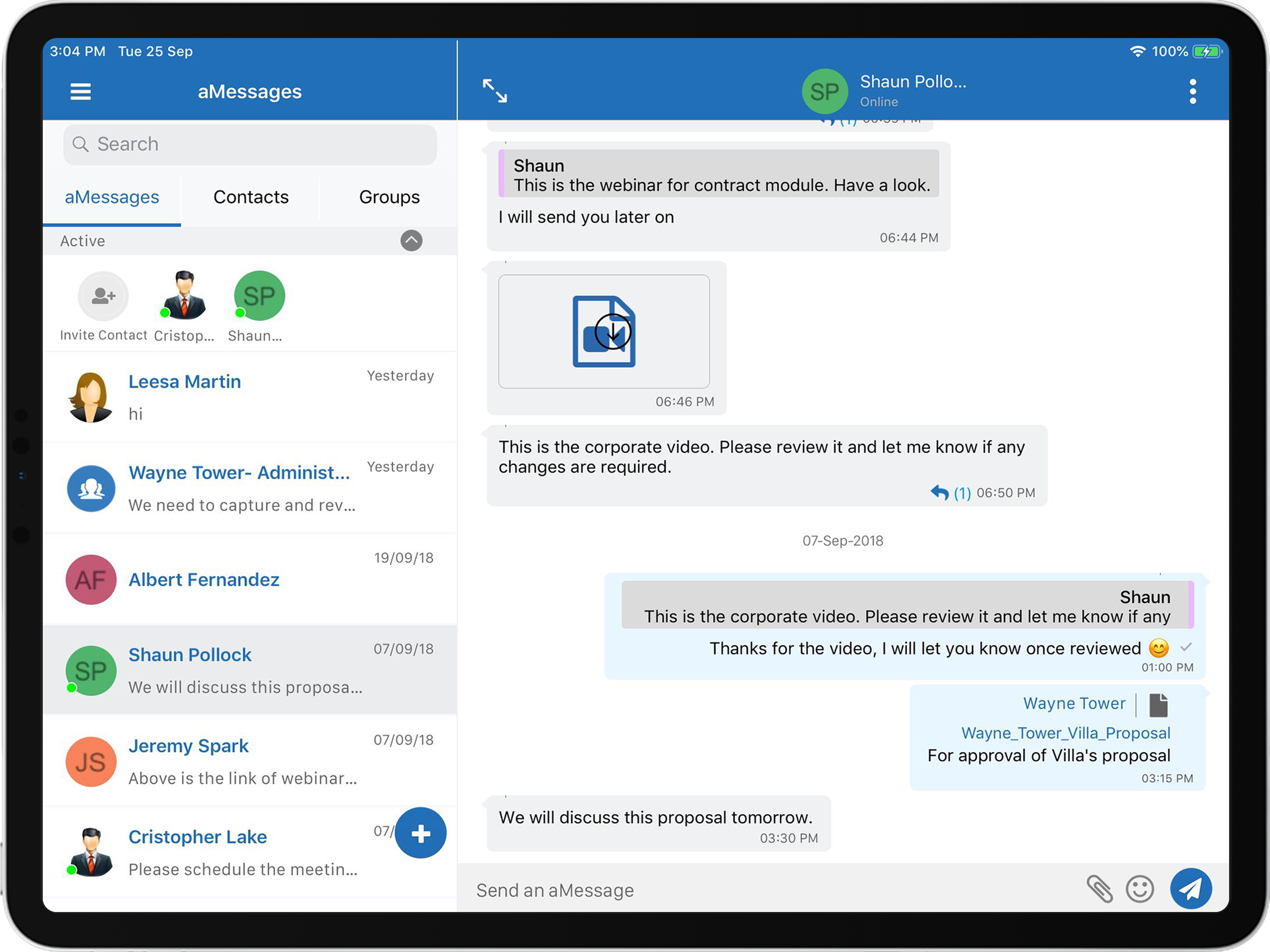The width and height of the screenshot is (1270, 952).
Task: Click the 'Thanks for the video' message
Action: tap(925, 648)
